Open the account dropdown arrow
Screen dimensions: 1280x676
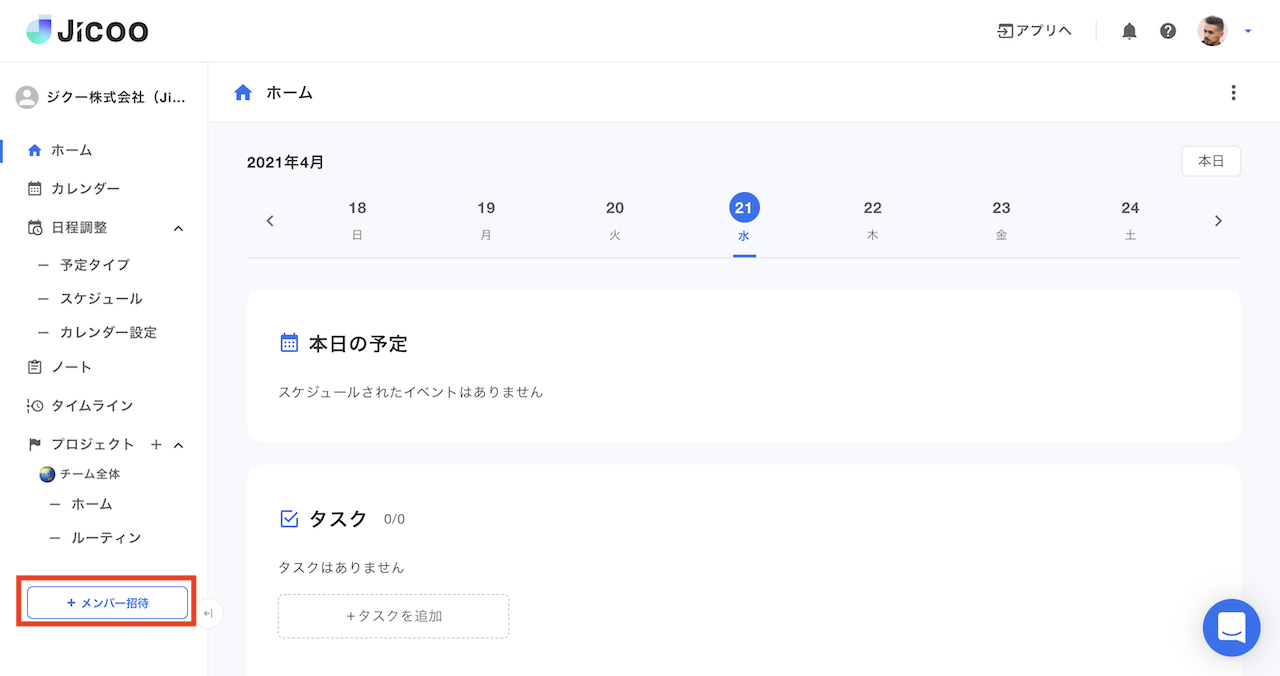(1248, 31)
